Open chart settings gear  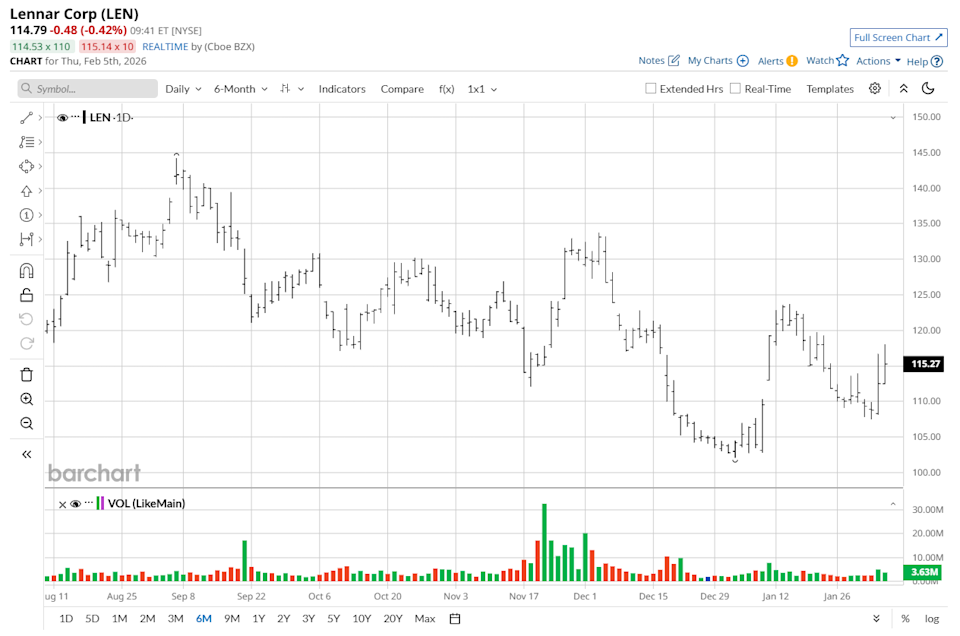pyautogui.click(x=875, y=89)
